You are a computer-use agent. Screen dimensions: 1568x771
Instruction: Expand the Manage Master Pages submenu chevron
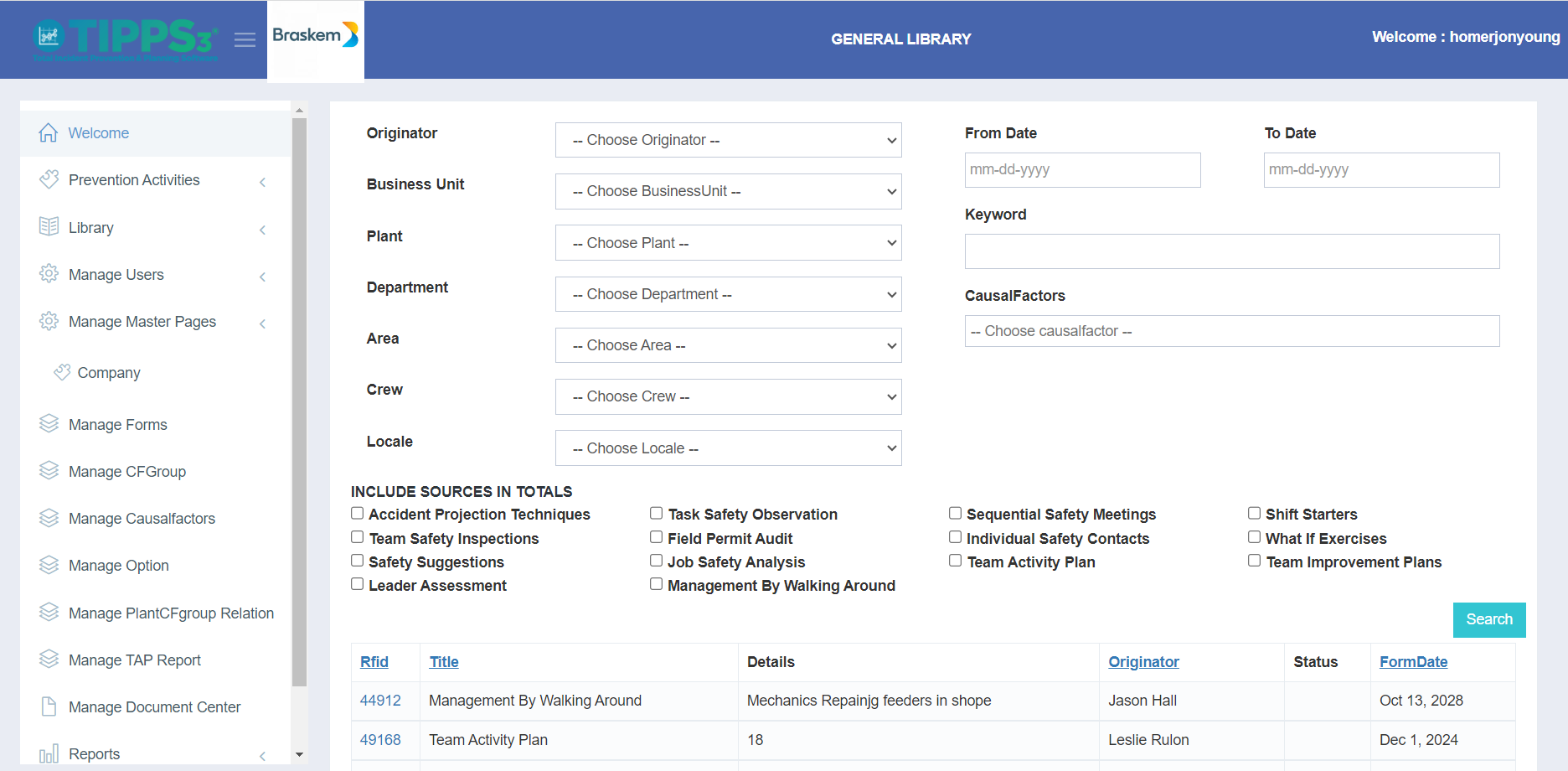point(263,323)
